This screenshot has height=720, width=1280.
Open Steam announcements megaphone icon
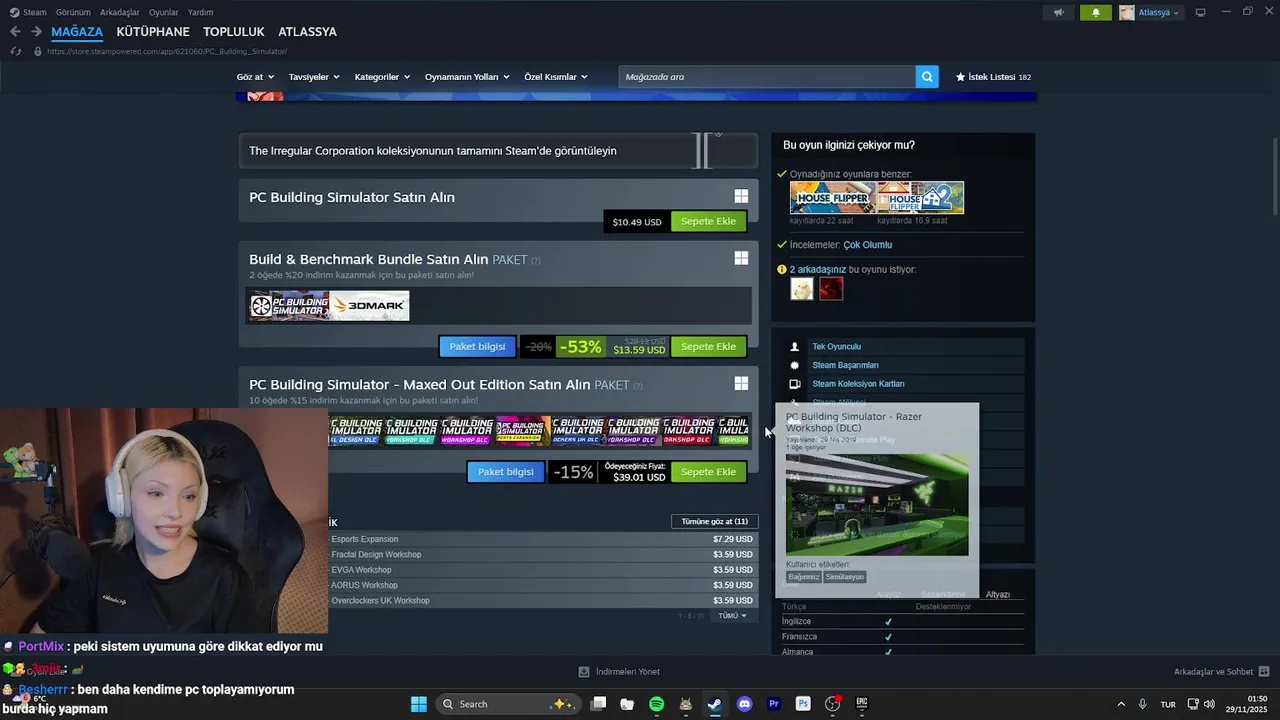pyautogui.click(x=1058, y=12)
